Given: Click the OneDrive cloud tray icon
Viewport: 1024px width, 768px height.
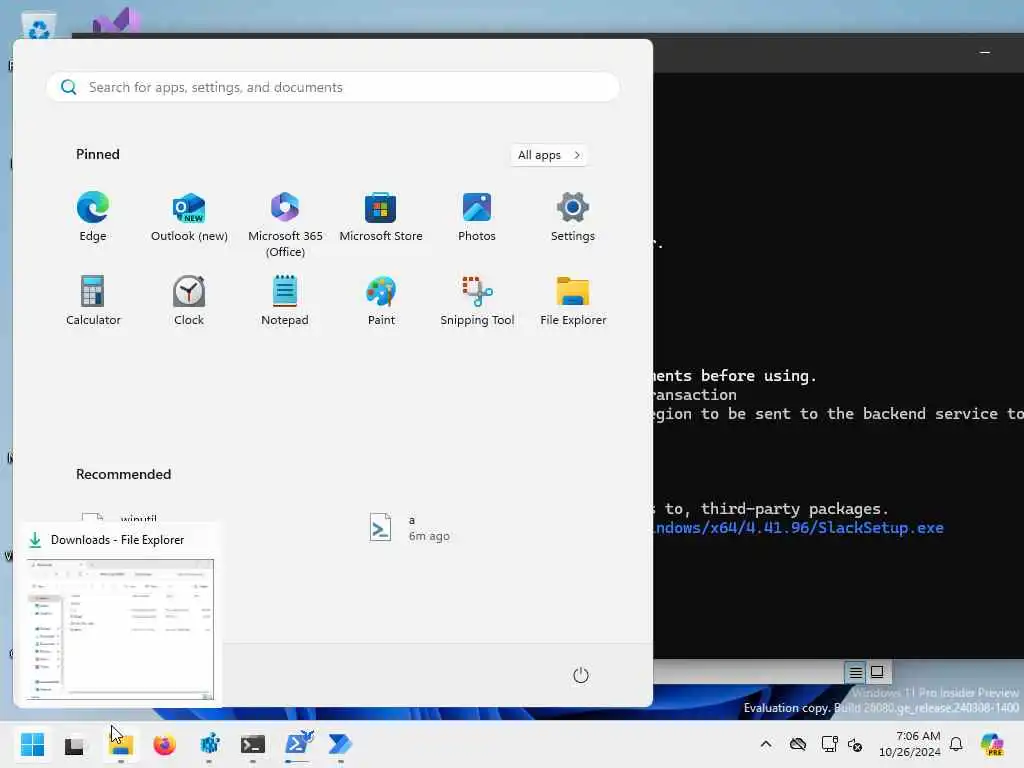Looking at the screenshot, I should coord(797,744).
